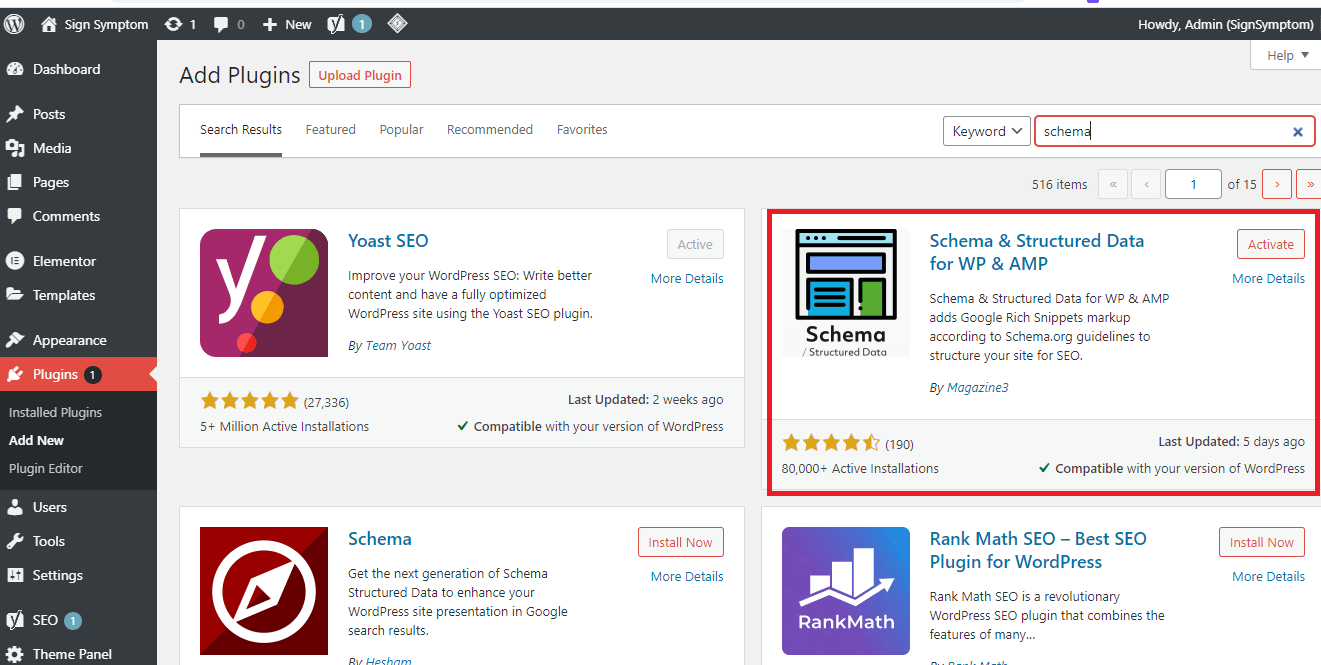The height and width of the screenshot is (665, 1321).
Task: Click the Yoast SEO plugin thumbnail
Action: click(264, 293)
